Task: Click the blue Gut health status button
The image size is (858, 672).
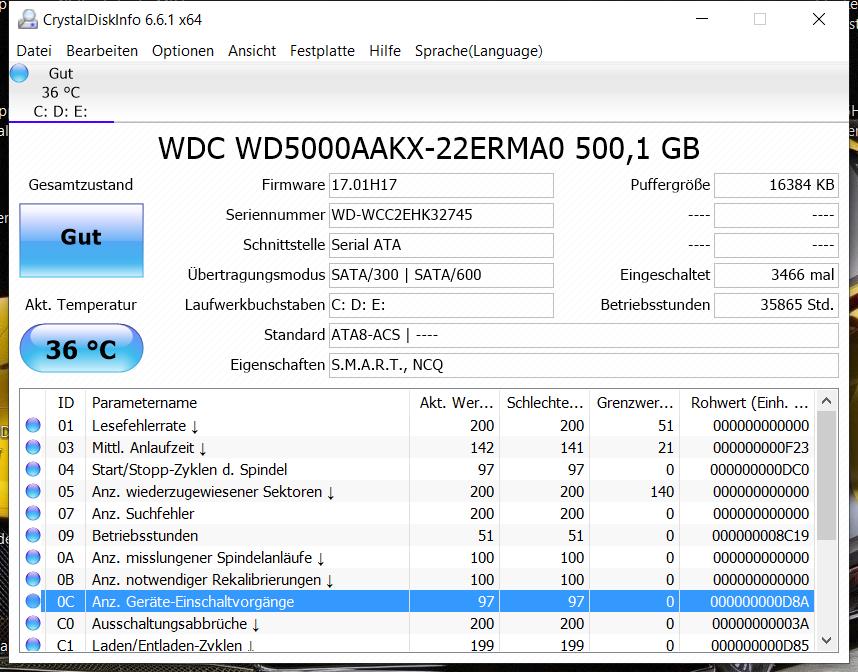Action: [82, 240]
